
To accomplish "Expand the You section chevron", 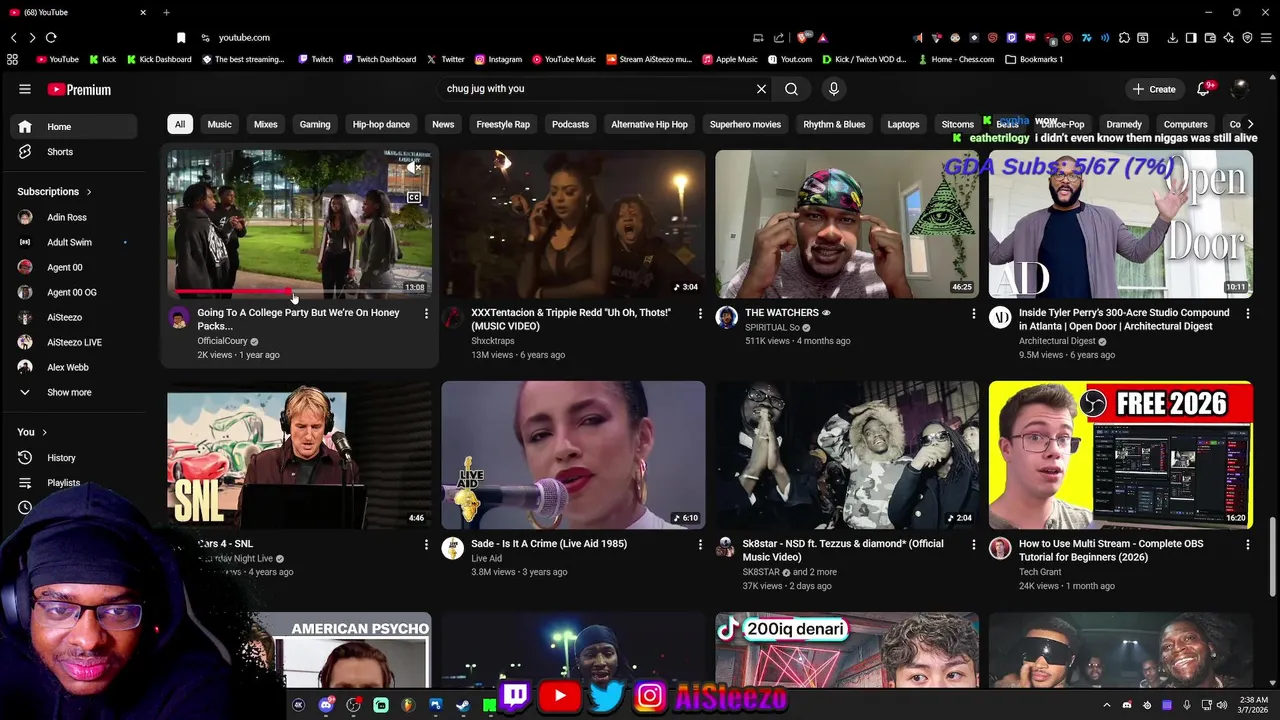I will click(x=44, y=433).
